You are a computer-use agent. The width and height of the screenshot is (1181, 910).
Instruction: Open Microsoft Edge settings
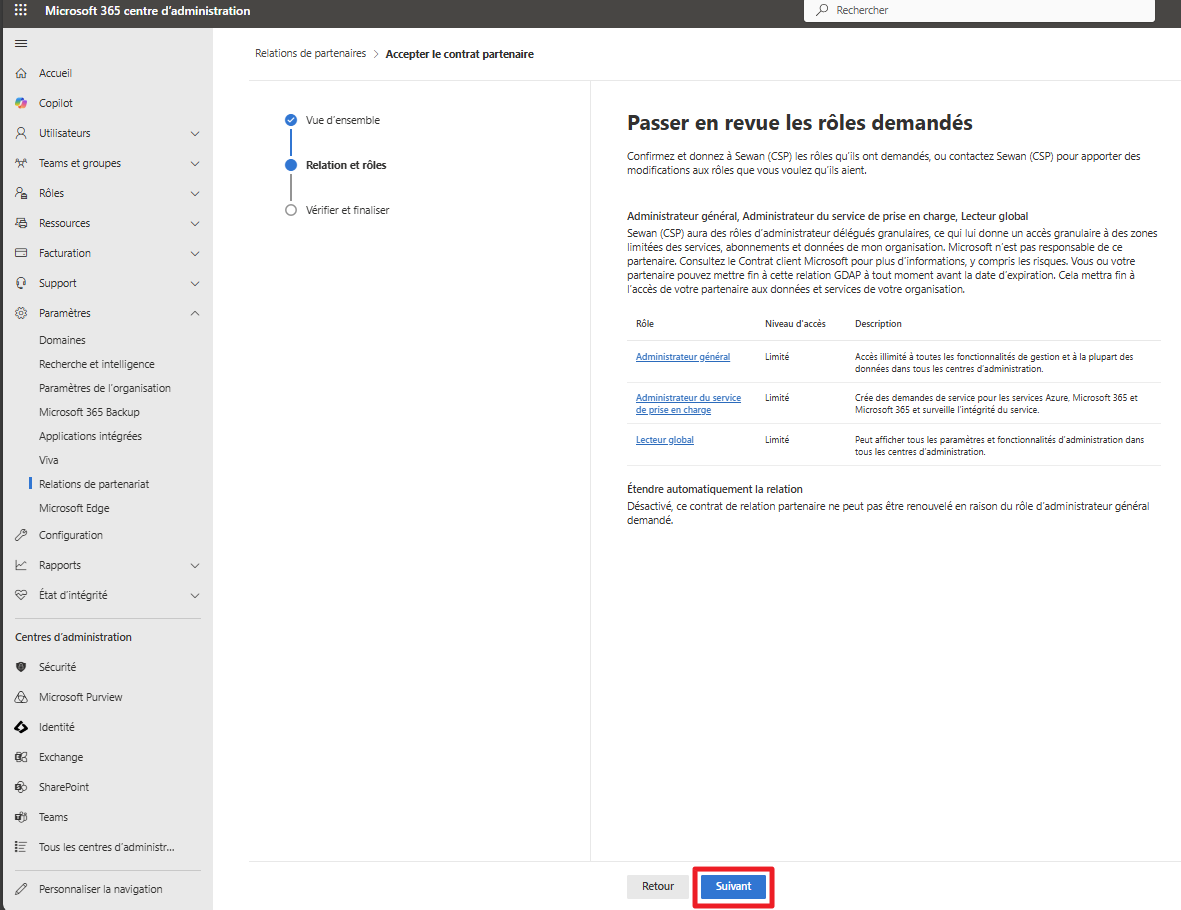[x=74, y=508]
